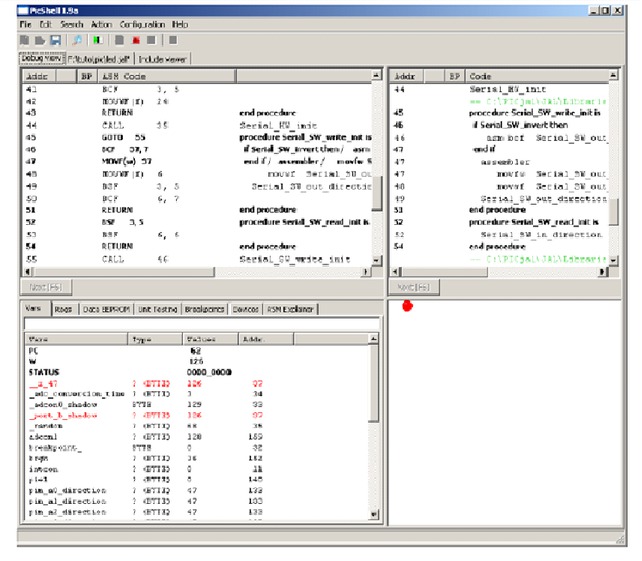Click the BP column header in ASM pane

pyautogui.click(x=86, y=76)
